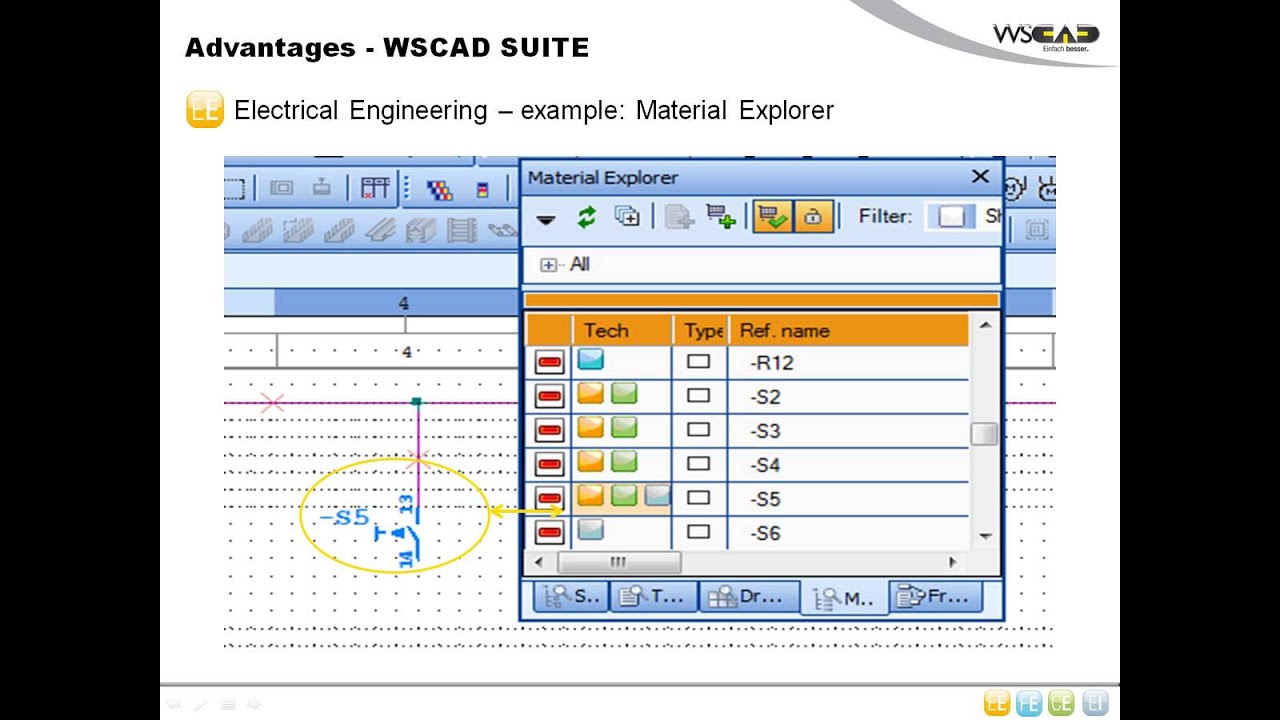Click the horizontal scrollbar left arrow
Image resolution: width=1280 pixels, height=720 pixels.
pos(540,562)
